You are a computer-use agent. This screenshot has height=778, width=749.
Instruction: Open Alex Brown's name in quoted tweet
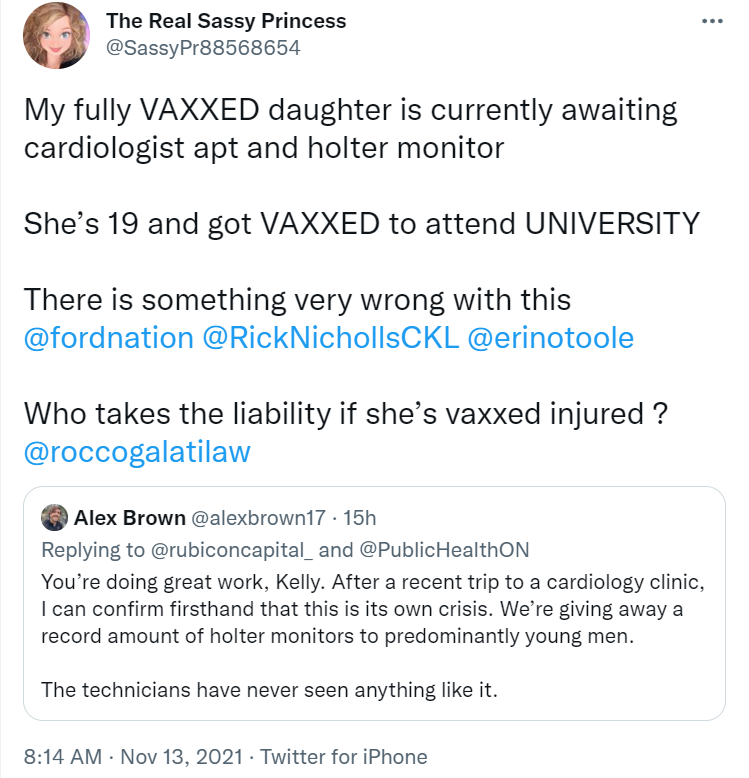click(129, 518)
